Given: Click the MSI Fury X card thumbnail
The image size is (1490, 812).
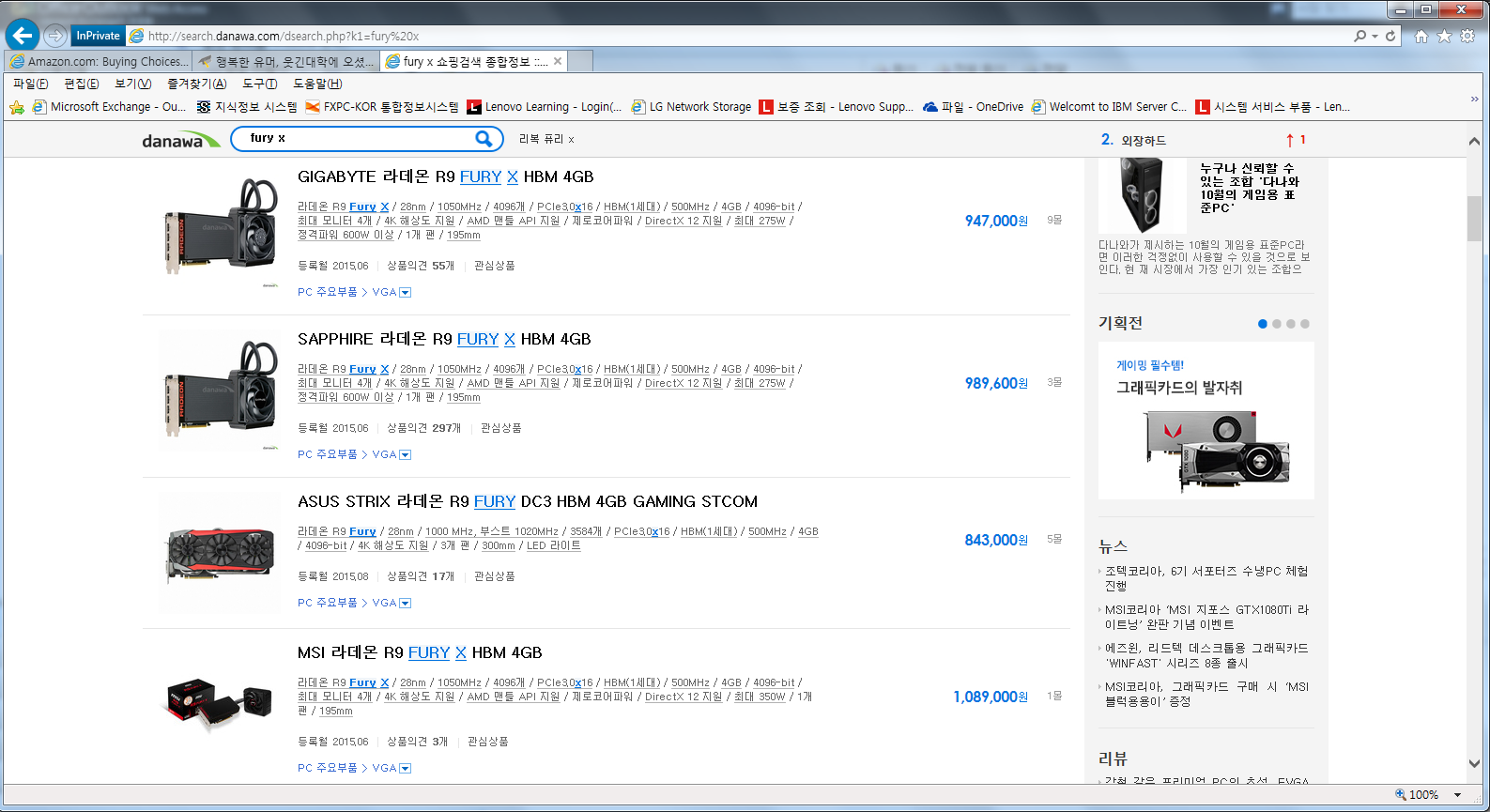Looking at the screenshot, I should pos(219,704).
